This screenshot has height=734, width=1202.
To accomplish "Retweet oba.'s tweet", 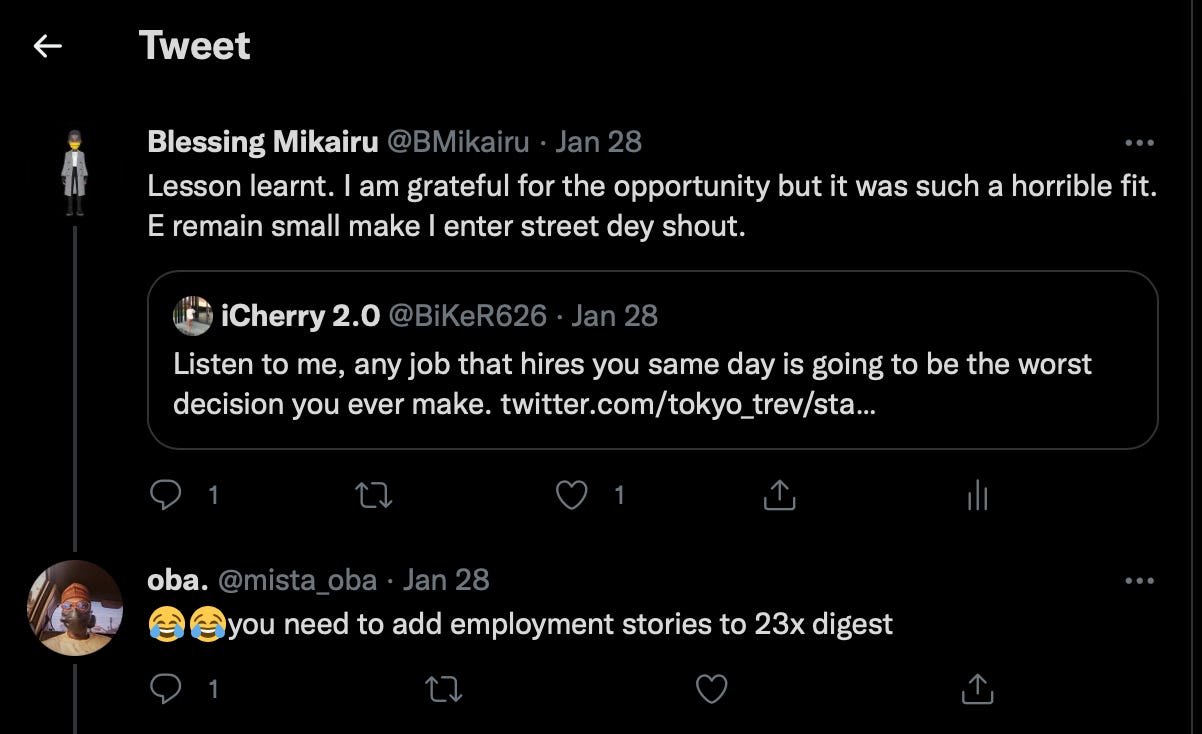I will pos(438,688).
